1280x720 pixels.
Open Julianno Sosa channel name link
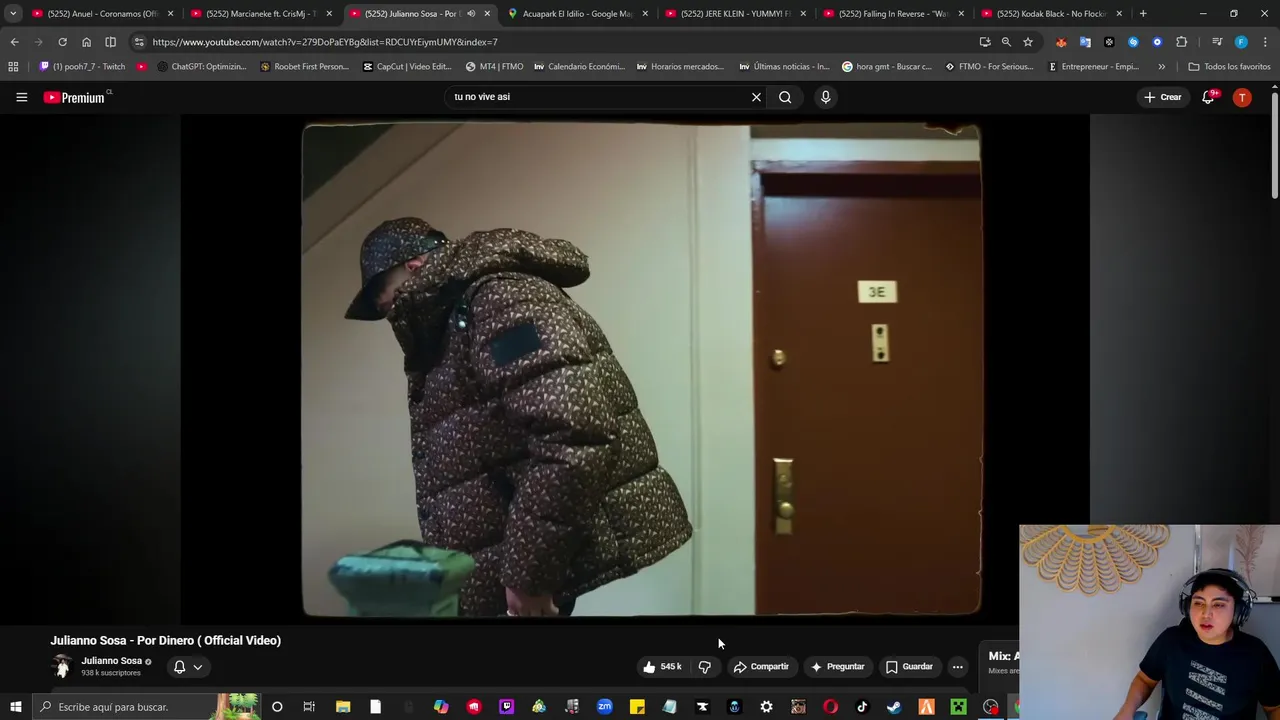pos(111,661)
